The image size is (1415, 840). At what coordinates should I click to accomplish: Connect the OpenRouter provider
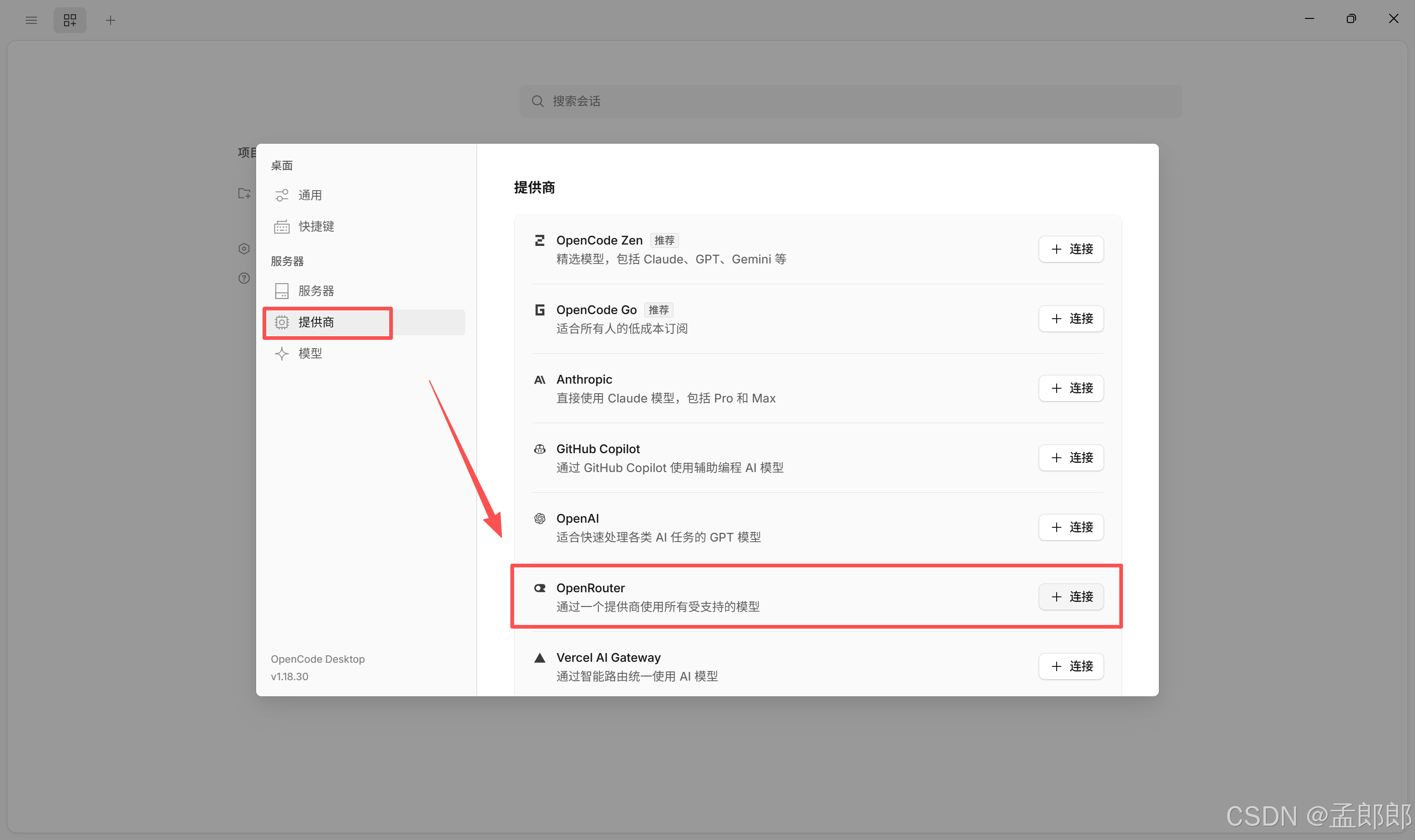pos(1070,596)
